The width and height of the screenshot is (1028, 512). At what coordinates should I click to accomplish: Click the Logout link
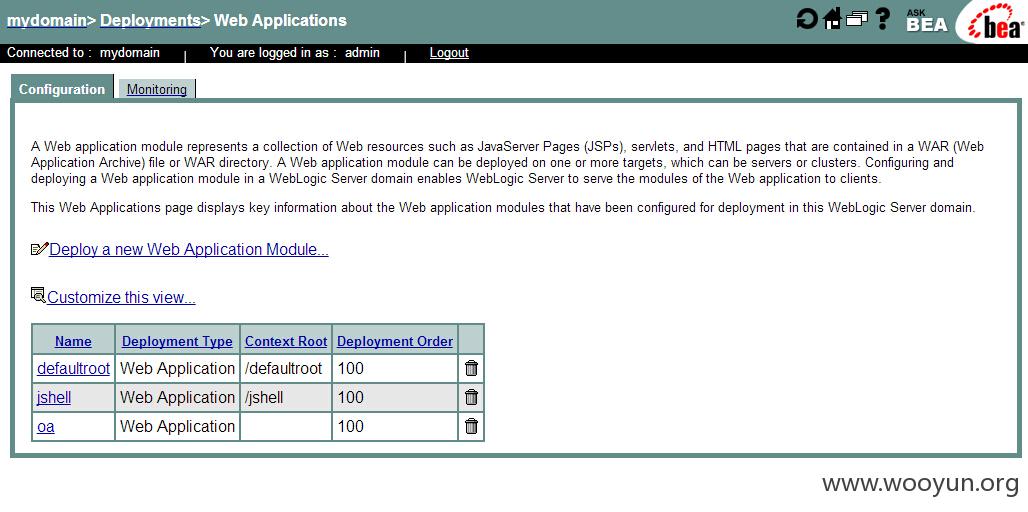click(449, 52)
